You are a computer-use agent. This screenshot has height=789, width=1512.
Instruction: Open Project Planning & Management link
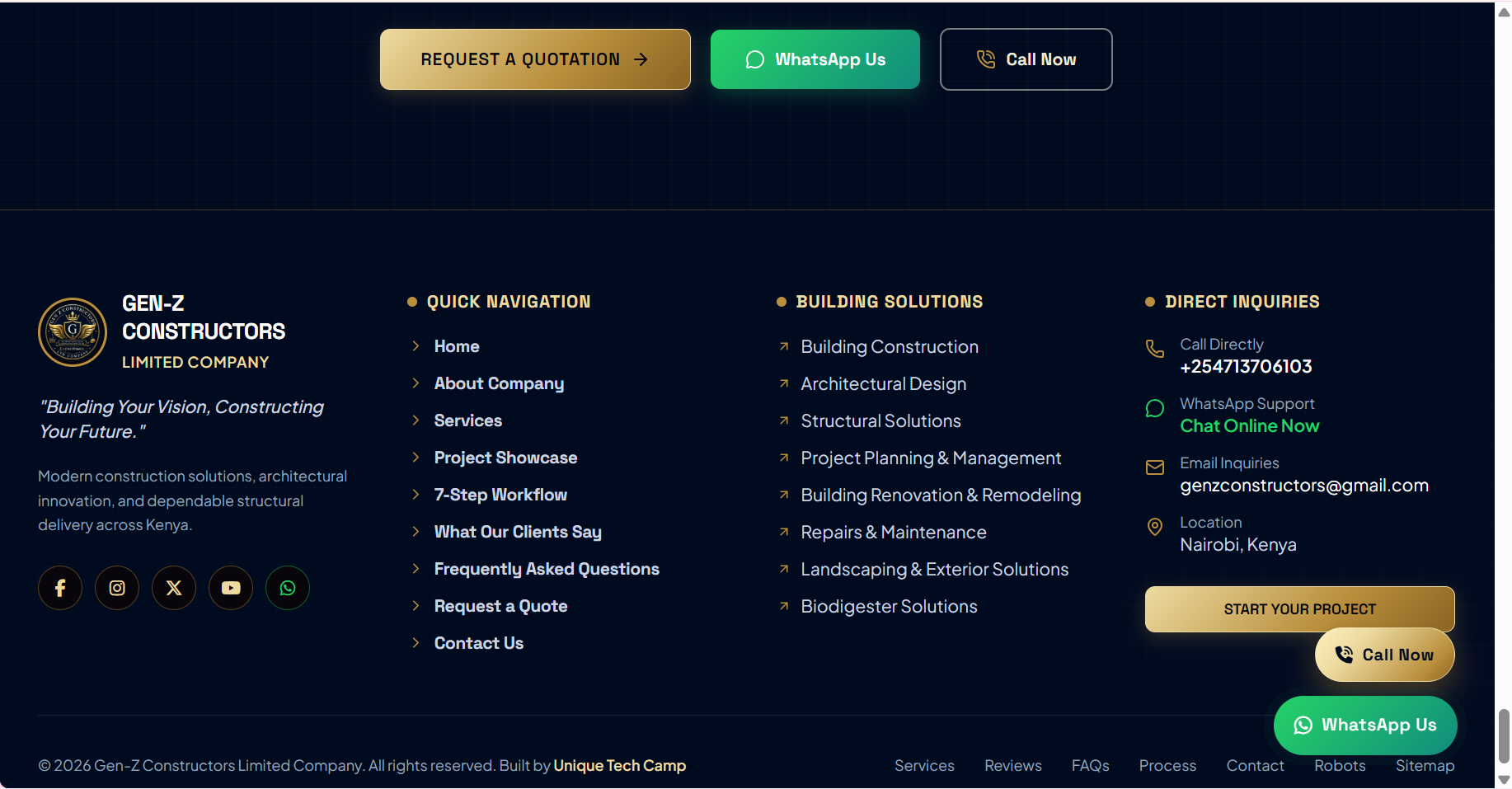pos(931,458)
